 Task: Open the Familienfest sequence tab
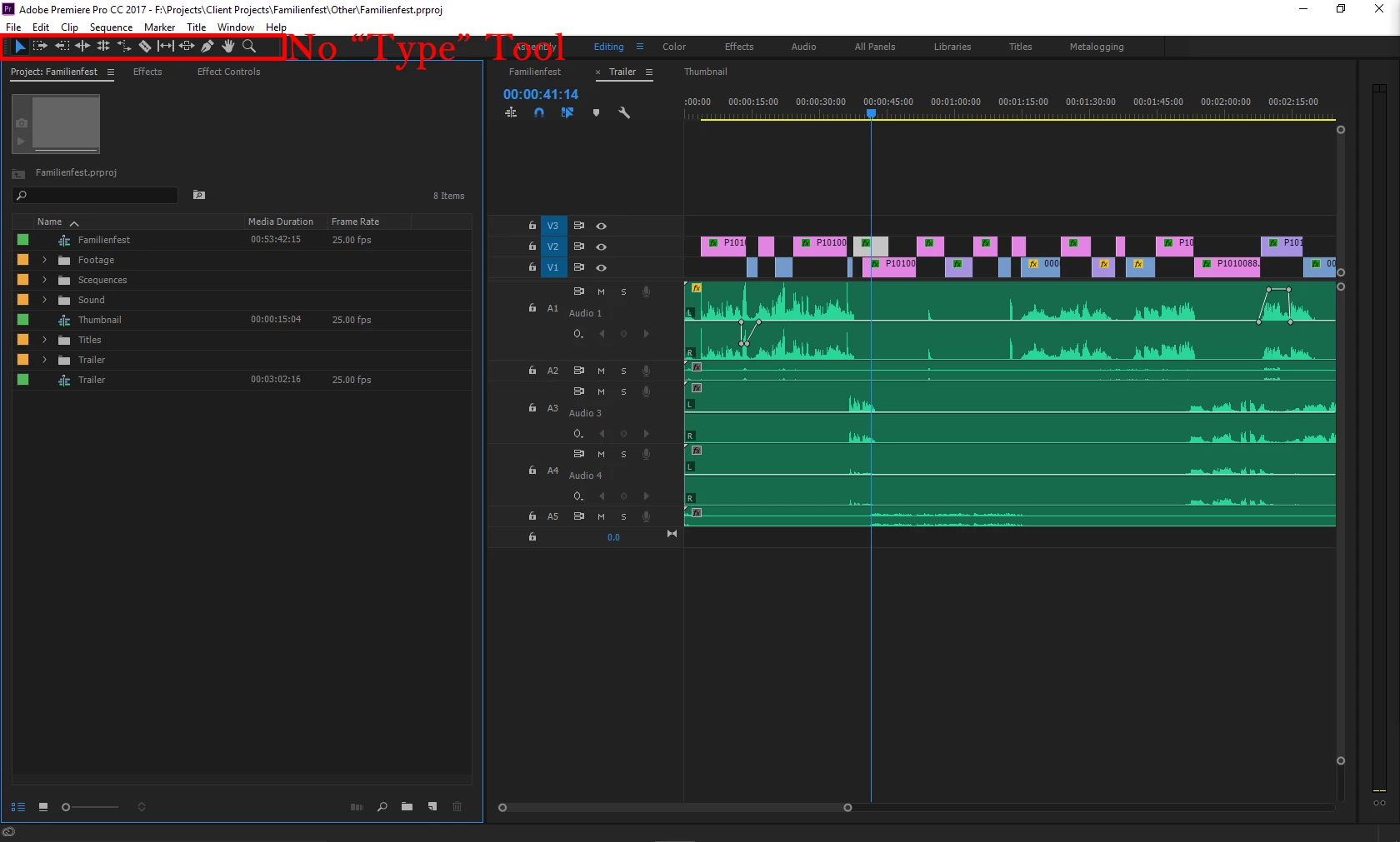(x=535, y=72)
